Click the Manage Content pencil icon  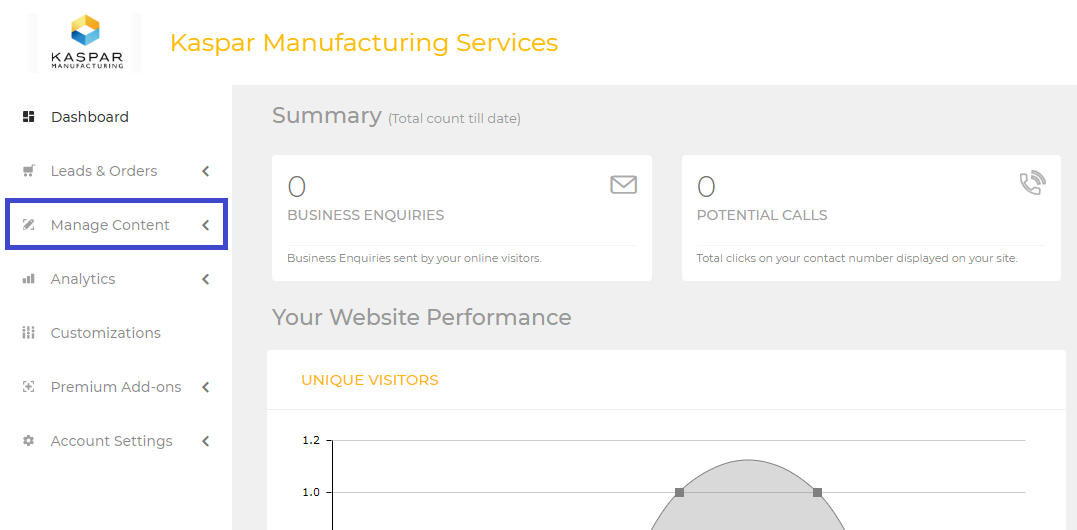pos(28,224)
